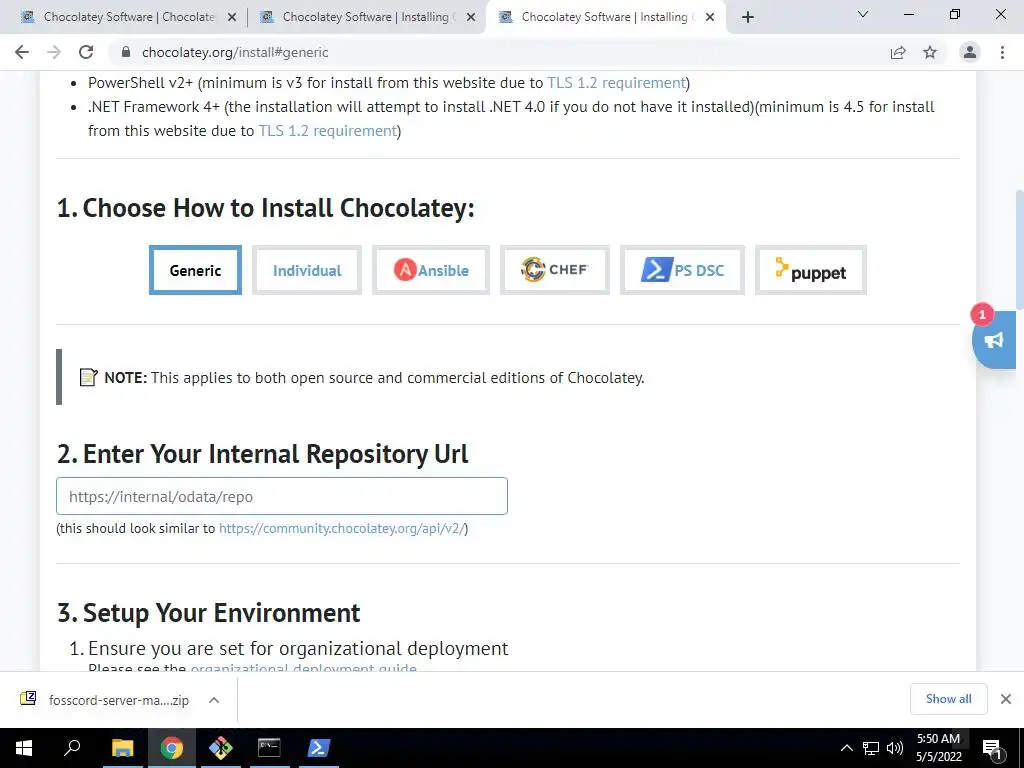Close the downloads bar
This screenshot has height=768, width=1024.
click(1006, 699)
